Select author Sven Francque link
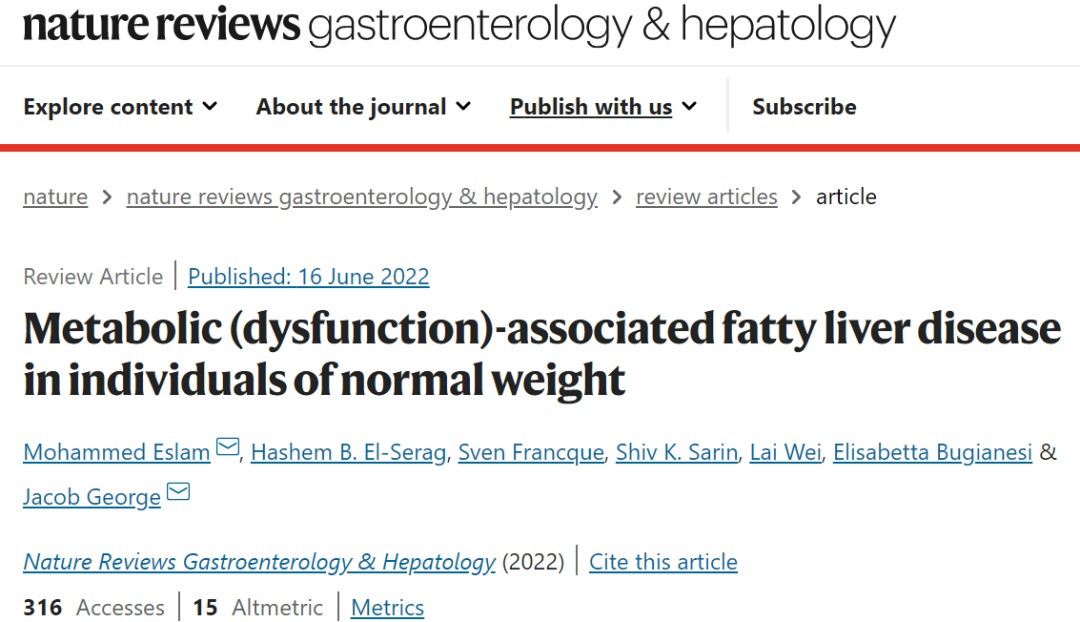This screenshot has width=1080, height=622. [x=531, y=453]
